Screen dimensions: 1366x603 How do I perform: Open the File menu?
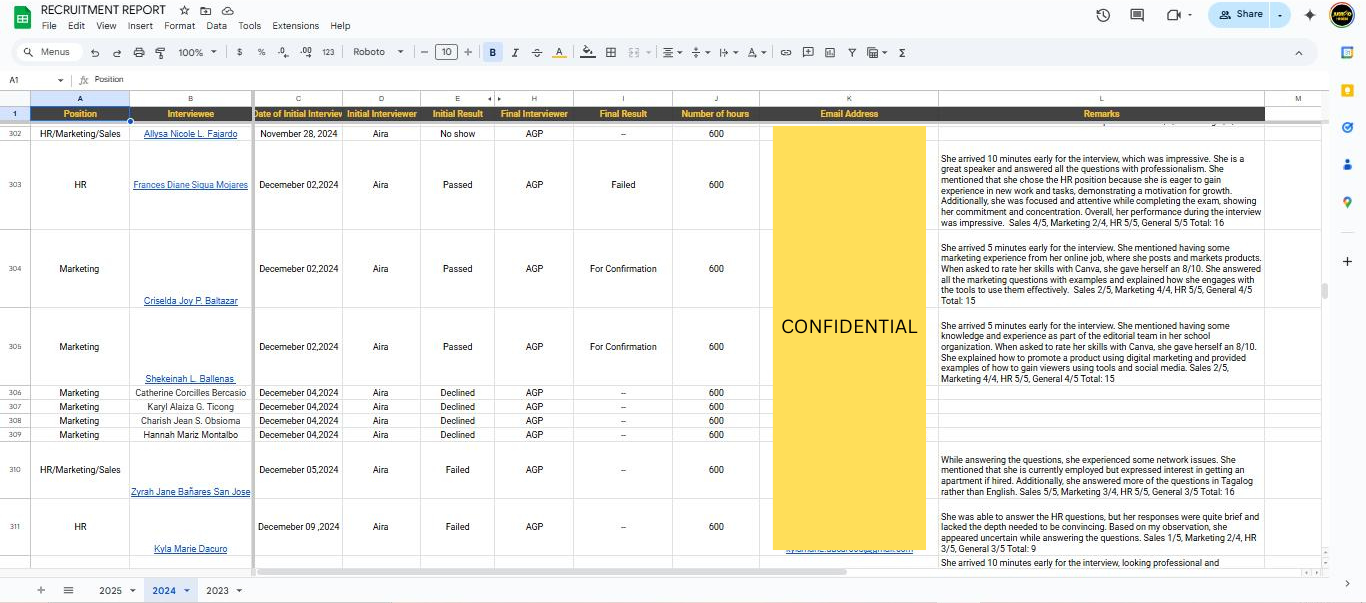click(x=49, y=26)
